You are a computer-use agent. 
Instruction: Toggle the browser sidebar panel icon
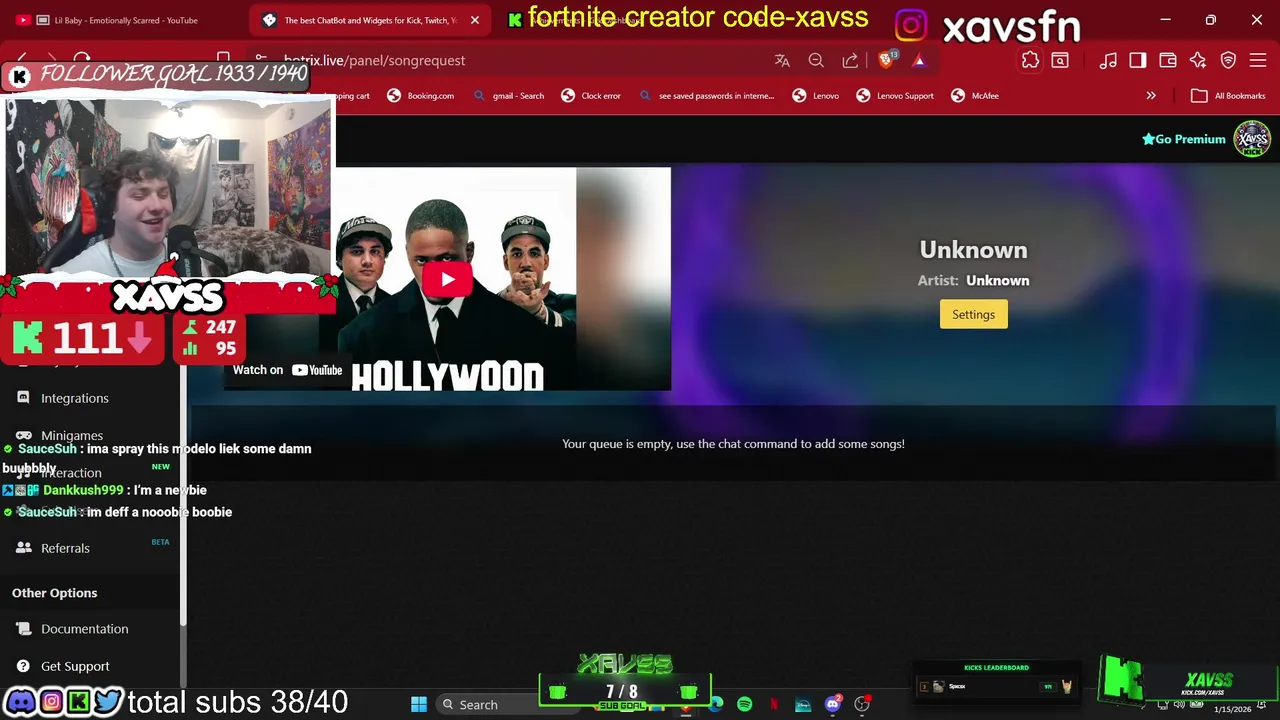click(1138, 60)
